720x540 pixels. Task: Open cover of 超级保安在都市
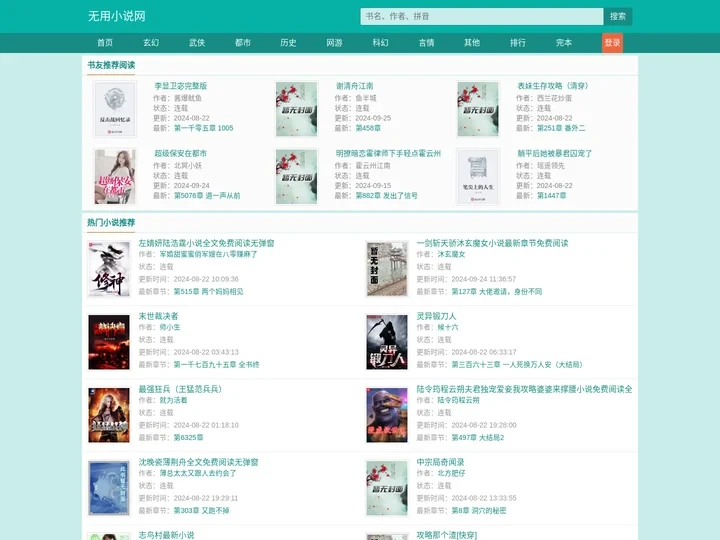coord(115,177)
